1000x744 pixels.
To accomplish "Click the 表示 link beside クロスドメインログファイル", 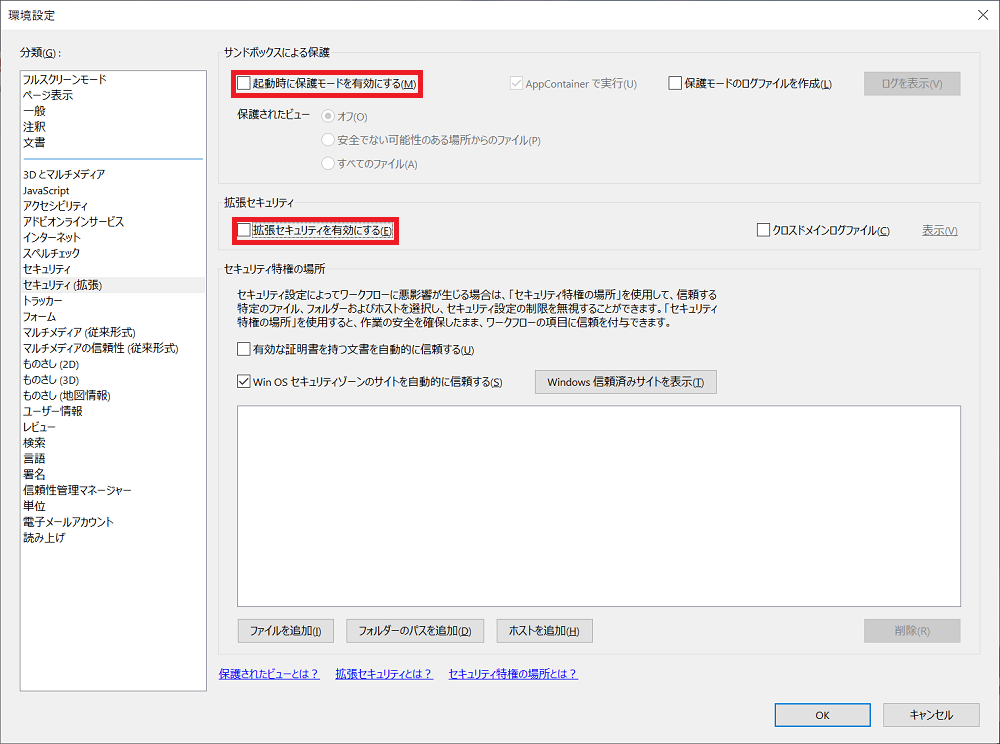I will (x=939, y=230).
